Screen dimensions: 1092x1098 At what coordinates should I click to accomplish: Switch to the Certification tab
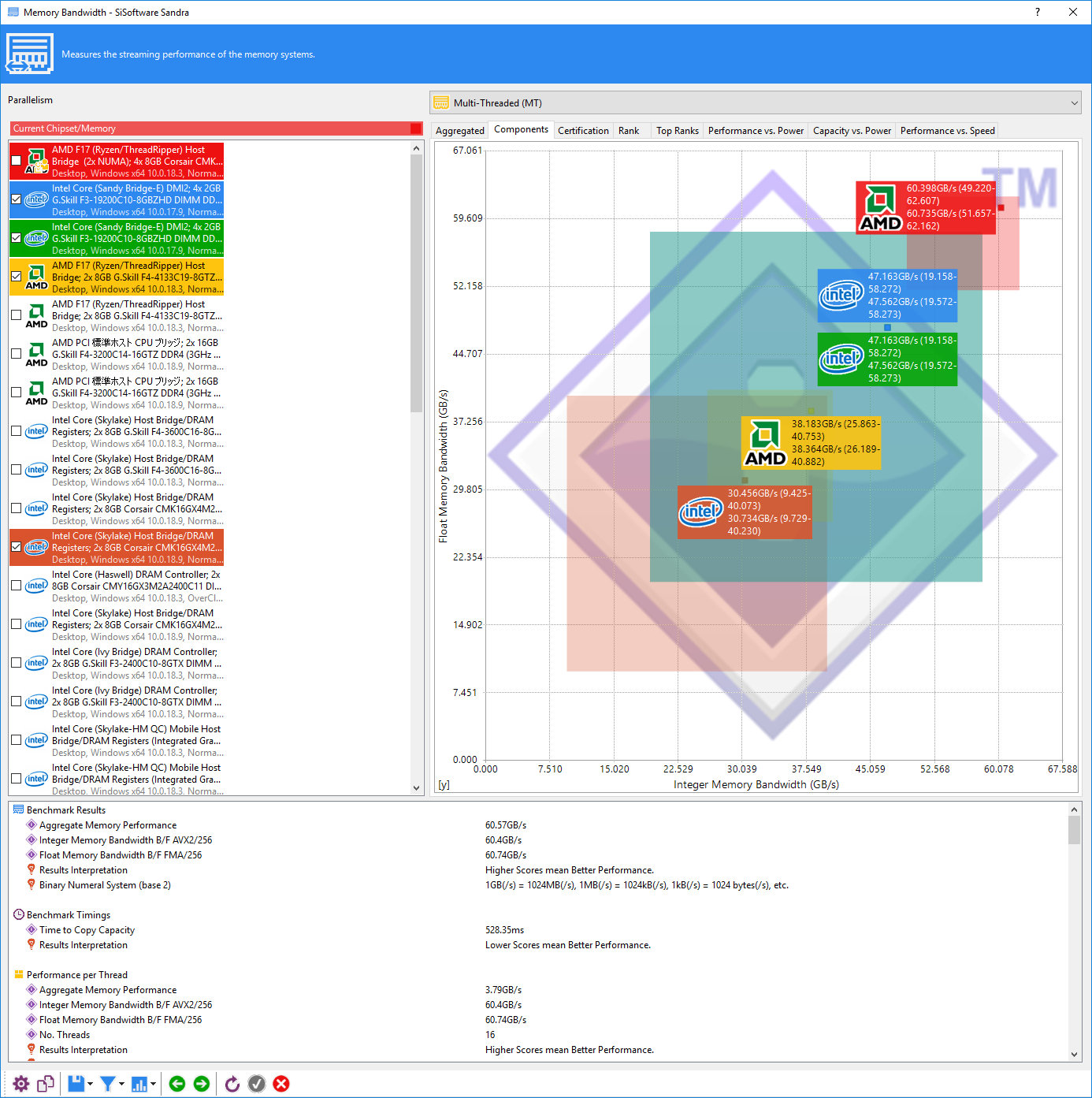(583, 131)
